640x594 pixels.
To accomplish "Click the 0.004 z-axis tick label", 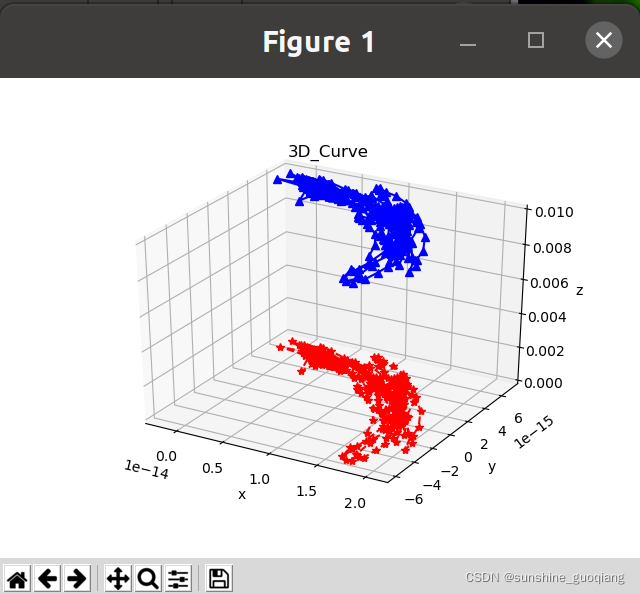I will (x=547, y=317).
